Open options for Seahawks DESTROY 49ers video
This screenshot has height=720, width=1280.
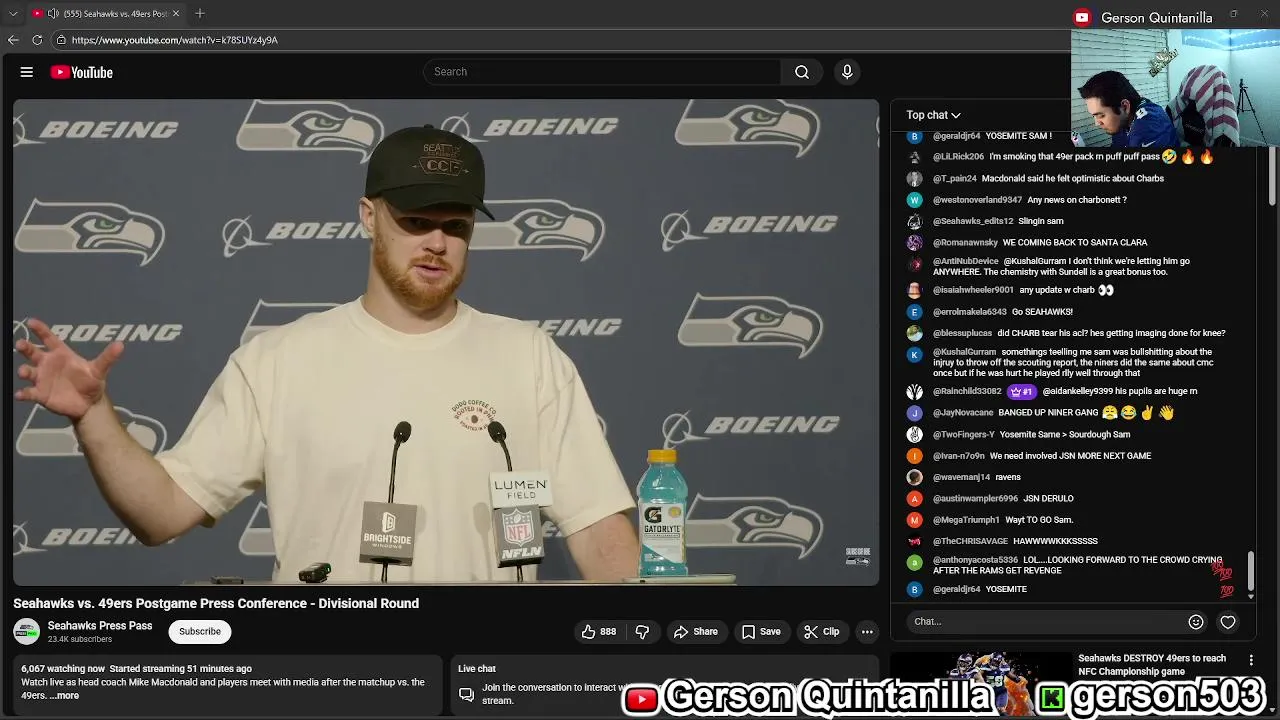click(1251, 660)
